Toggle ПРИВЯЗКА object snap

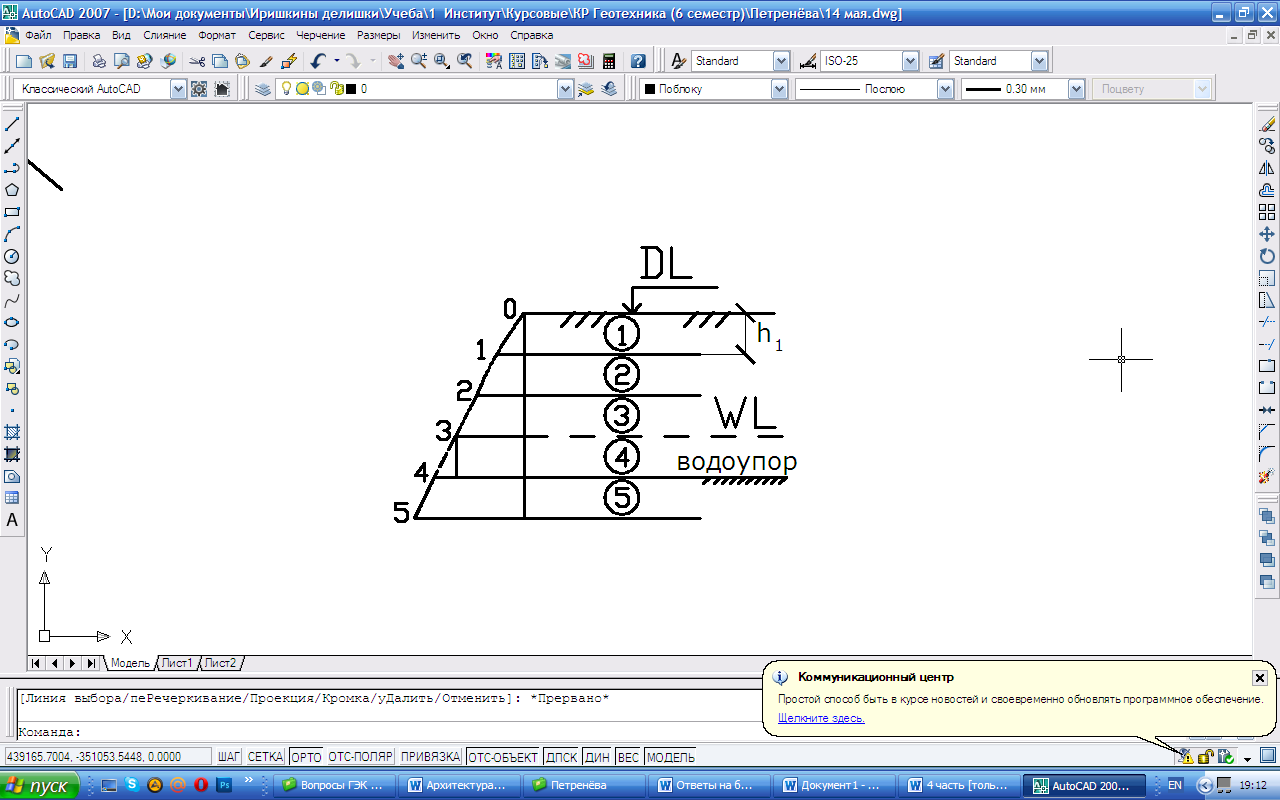click(x=430, y=757)
